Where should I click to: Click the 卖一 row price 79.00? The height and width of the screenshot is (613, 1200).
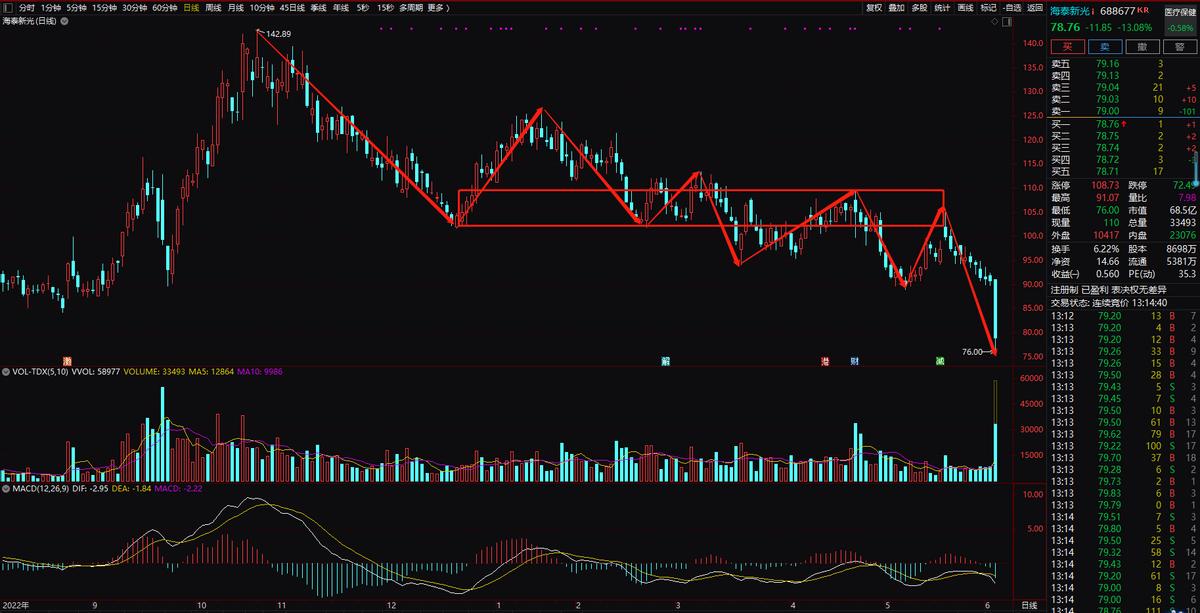click(1107, 111)
